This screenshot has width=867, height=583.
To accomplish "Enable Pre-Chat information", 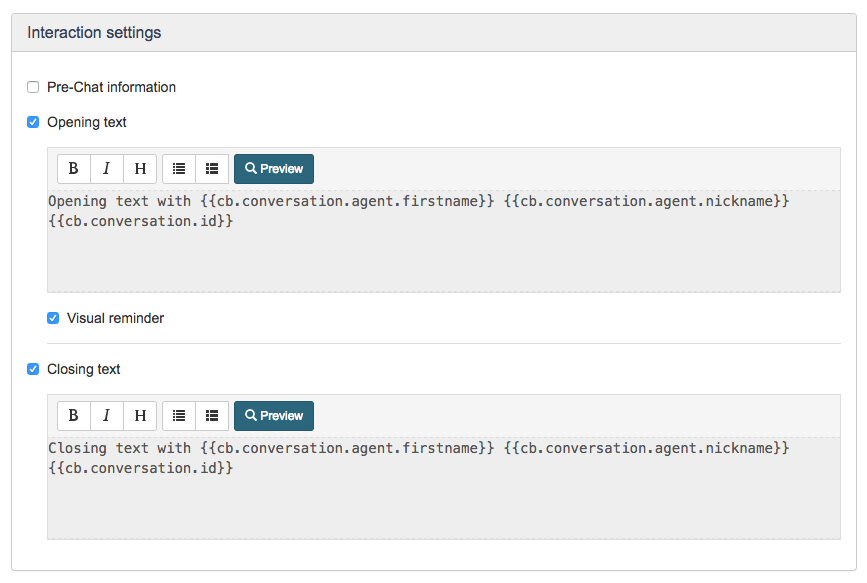I will coord(32,87).
